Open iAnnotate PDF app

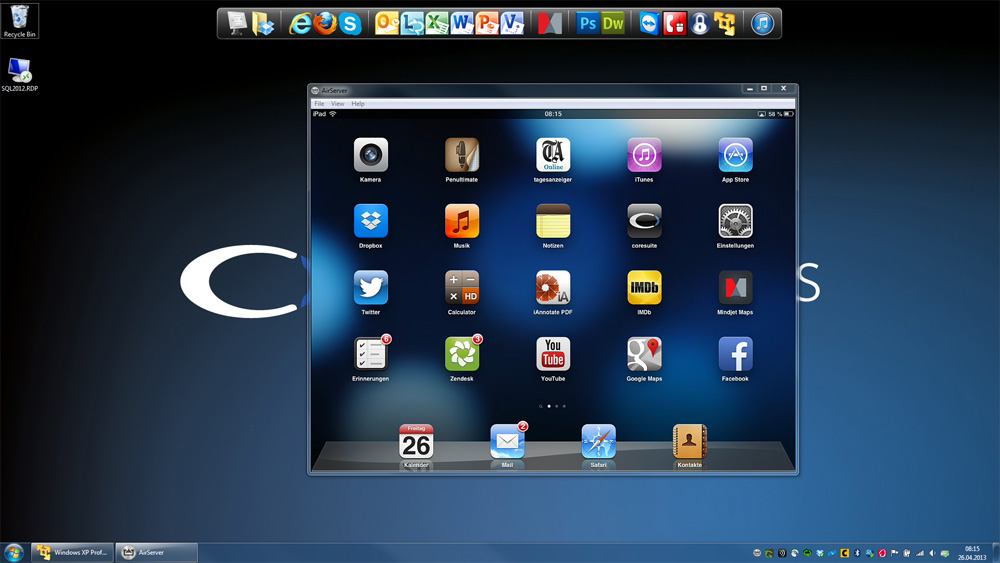click(553, 288)
